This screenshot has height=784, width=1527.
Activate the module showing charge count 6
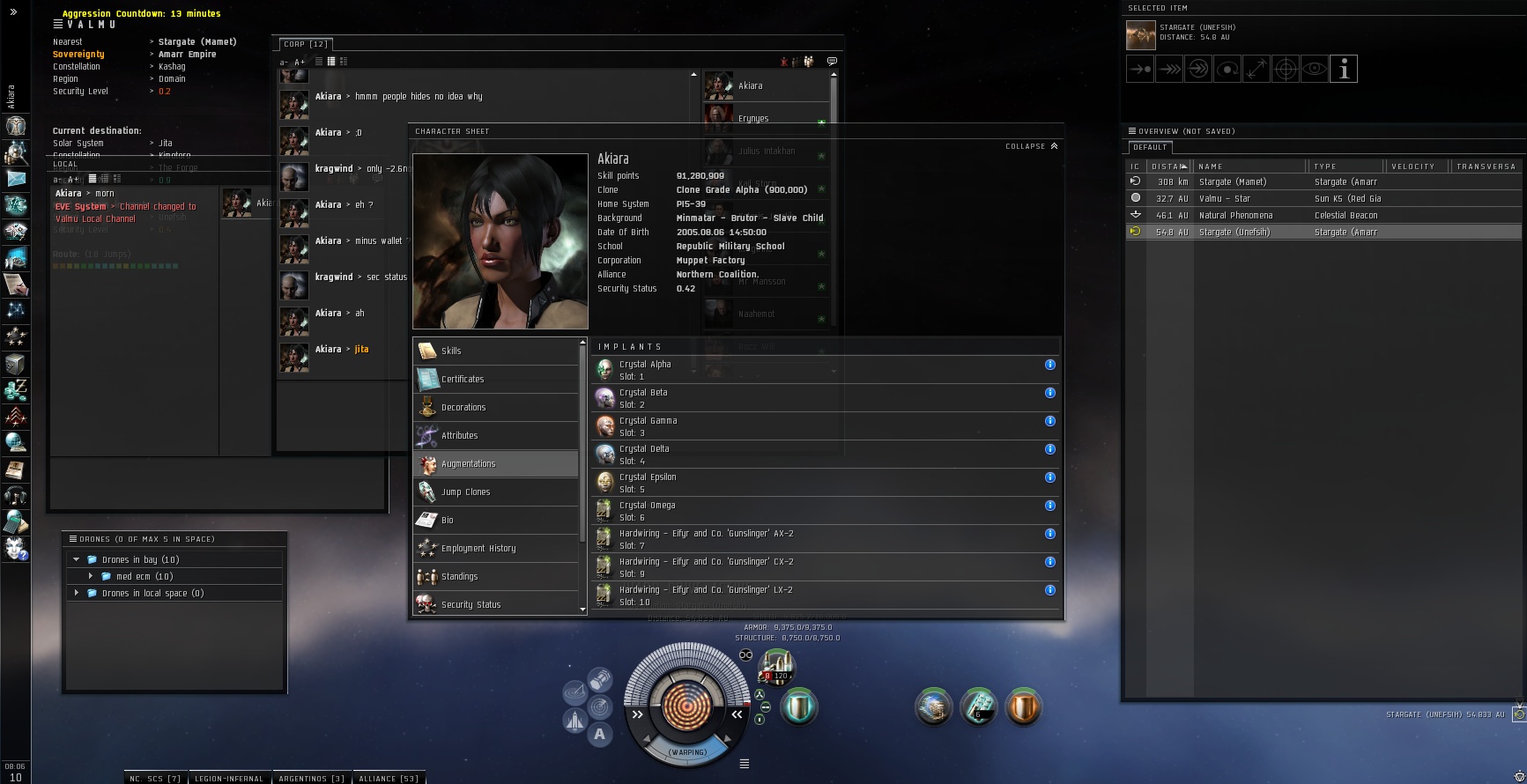(x=978, y=706)
